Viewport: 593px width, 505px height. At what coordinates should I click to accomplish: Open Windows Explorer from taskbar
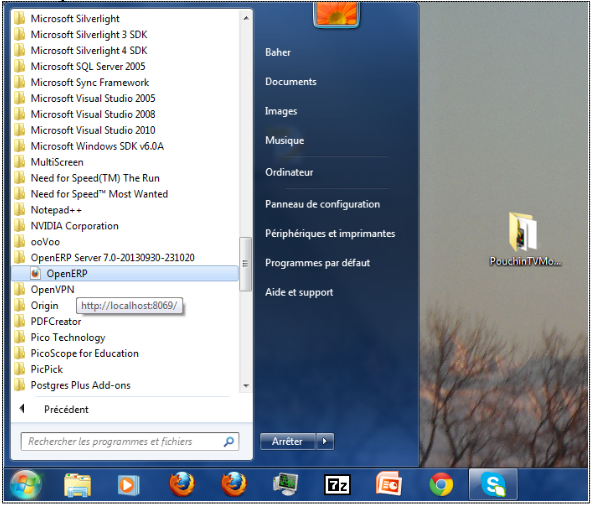(x=77, y=485)
